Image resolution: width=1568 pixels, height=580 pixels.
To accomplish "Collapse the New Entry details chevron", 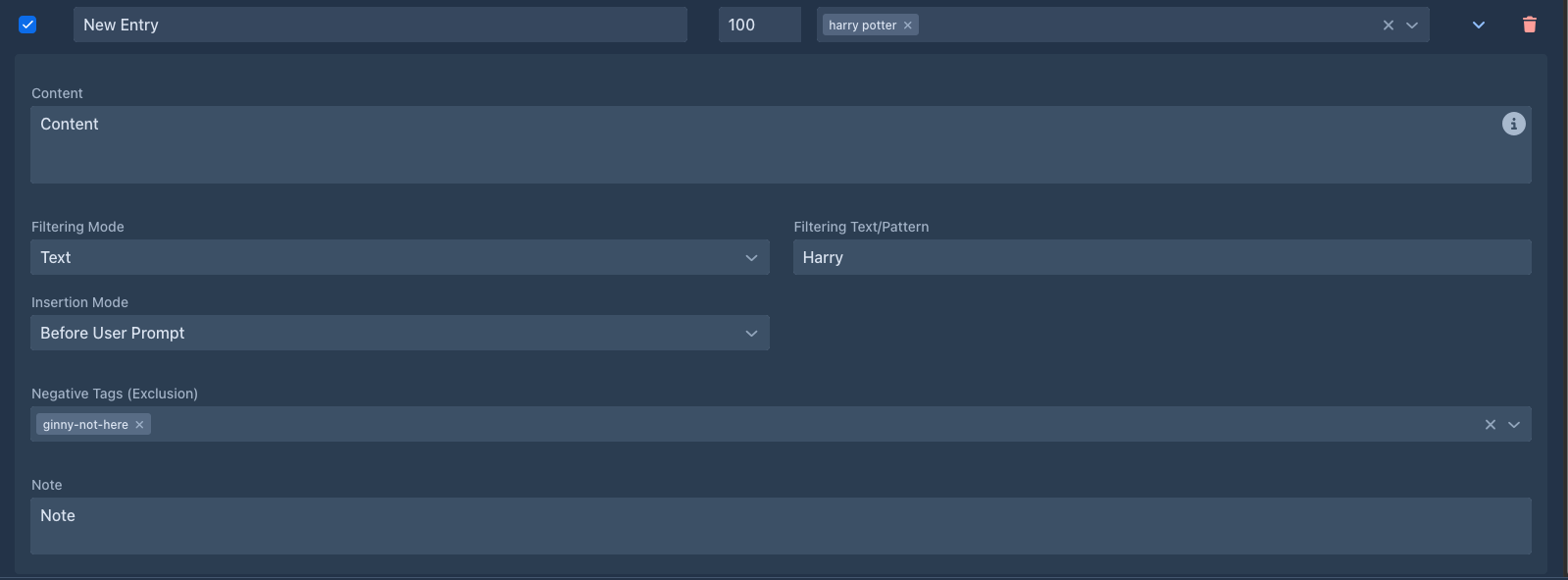I will 1478,25.
